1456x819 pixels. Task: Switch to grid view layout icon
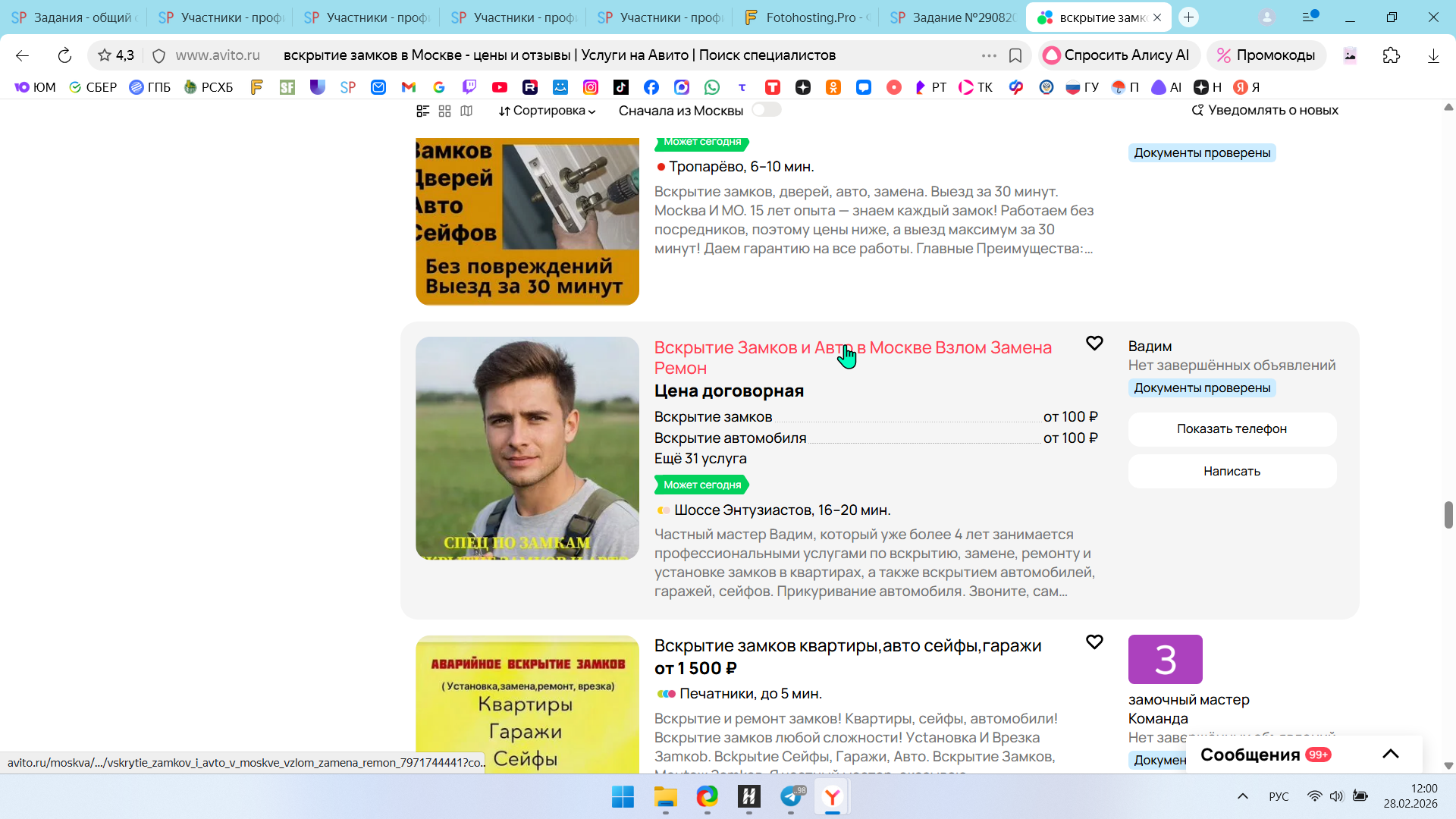(445, 111)
